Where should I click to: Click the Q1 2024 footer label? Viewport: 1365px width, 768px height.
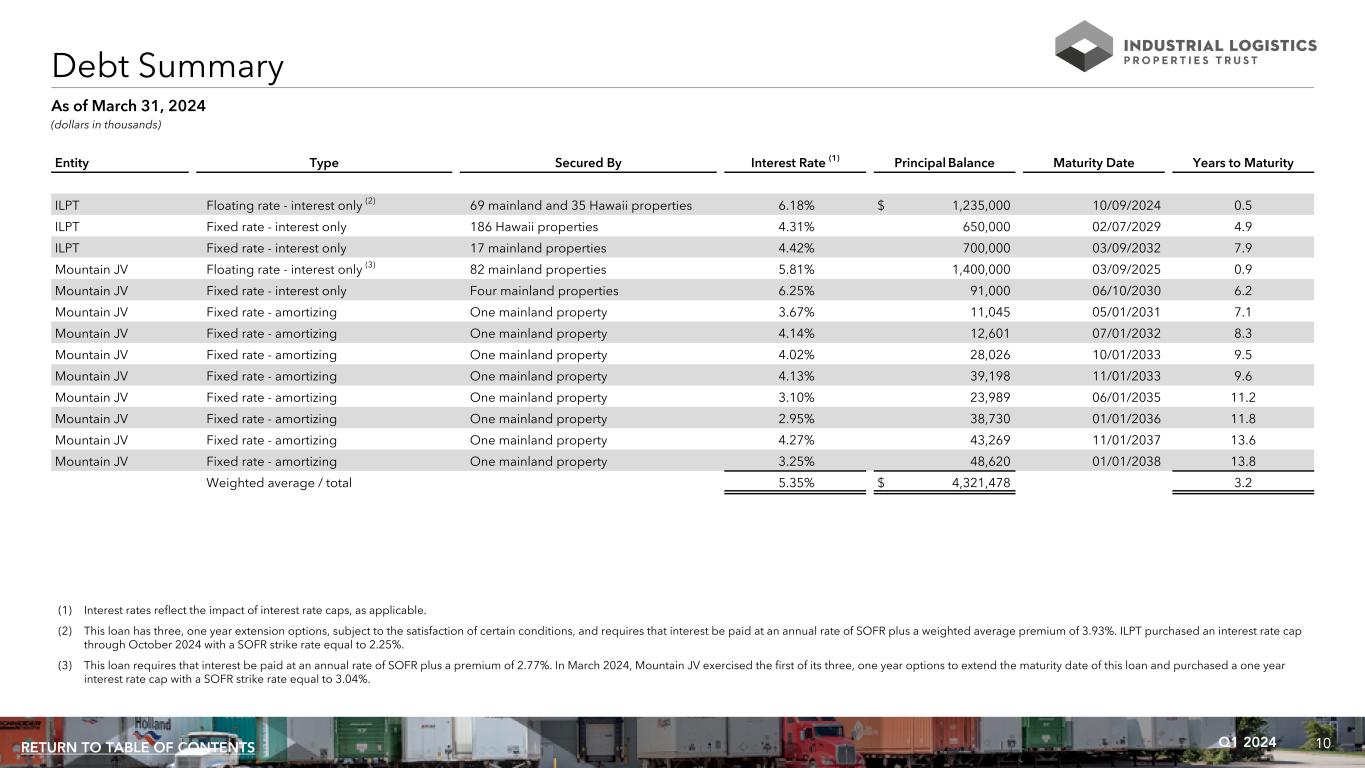coord(1247,742)
